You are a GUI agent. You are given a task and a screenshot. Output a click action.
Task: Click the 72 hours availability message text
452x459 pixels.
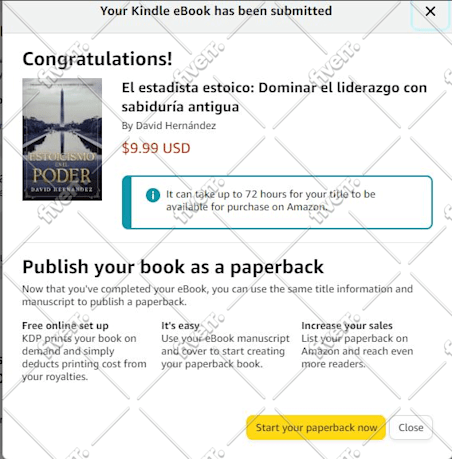tap(271, 200)
